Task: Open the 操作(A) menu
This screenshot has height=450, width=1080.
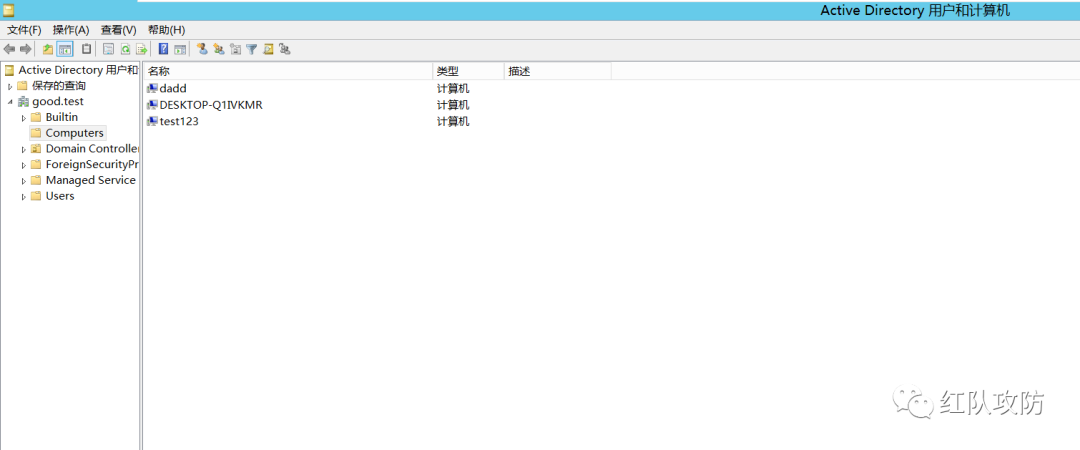Action: point(71,30)
